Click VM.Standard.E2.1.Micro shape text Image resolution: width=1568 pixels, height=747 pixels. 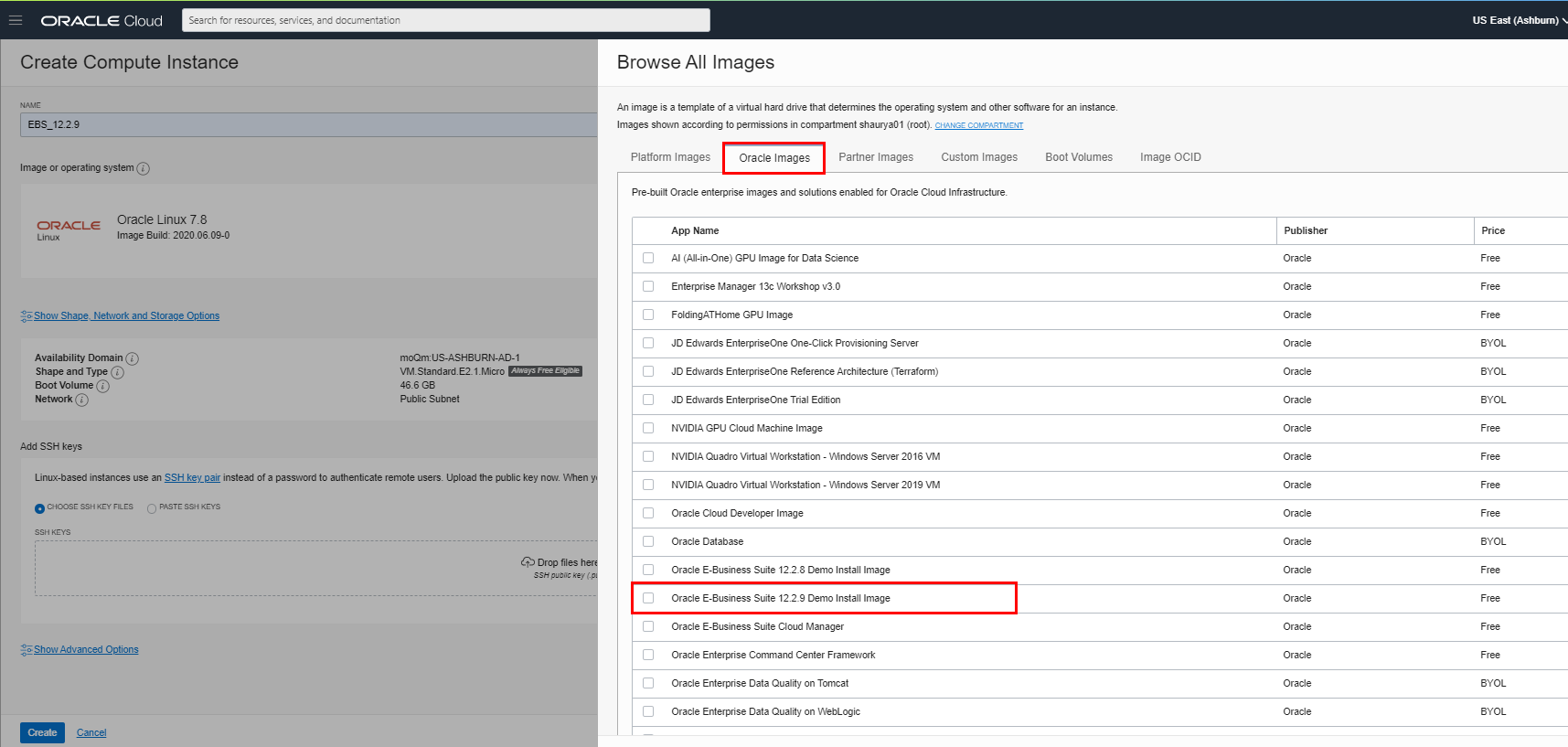tap(452, 372)
